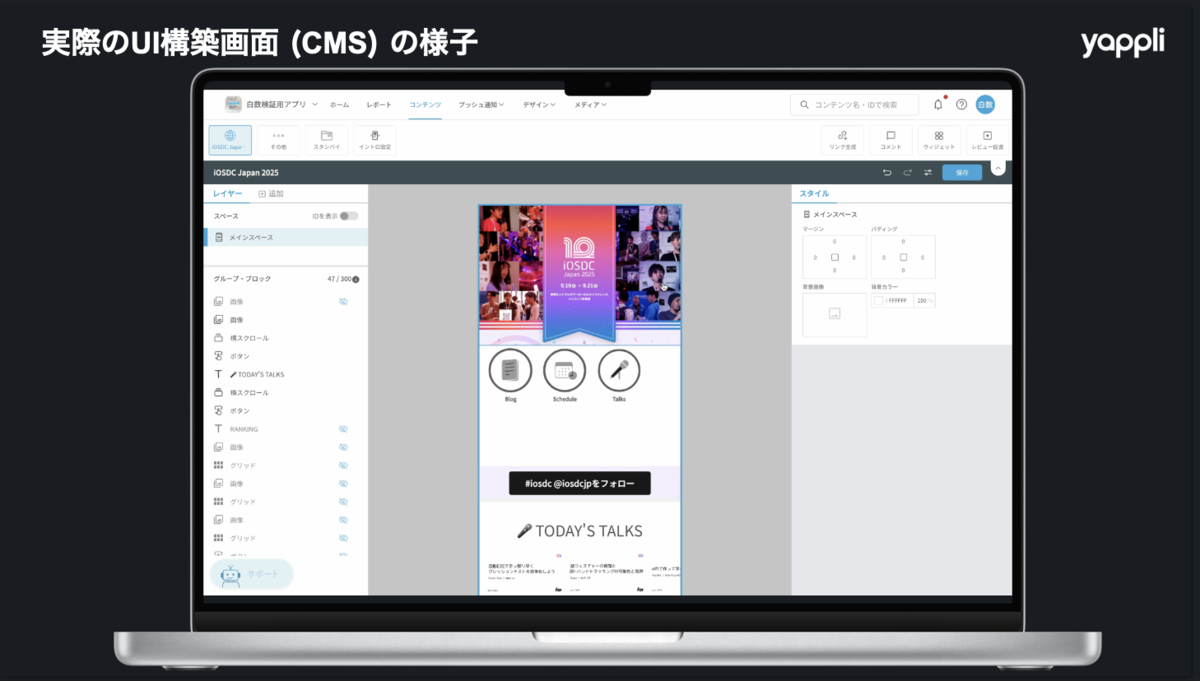Image resolution: width=1200 pixels, height=681 pixels.
Task: Open the イントロ設定 tile
Action: (374, 140)
